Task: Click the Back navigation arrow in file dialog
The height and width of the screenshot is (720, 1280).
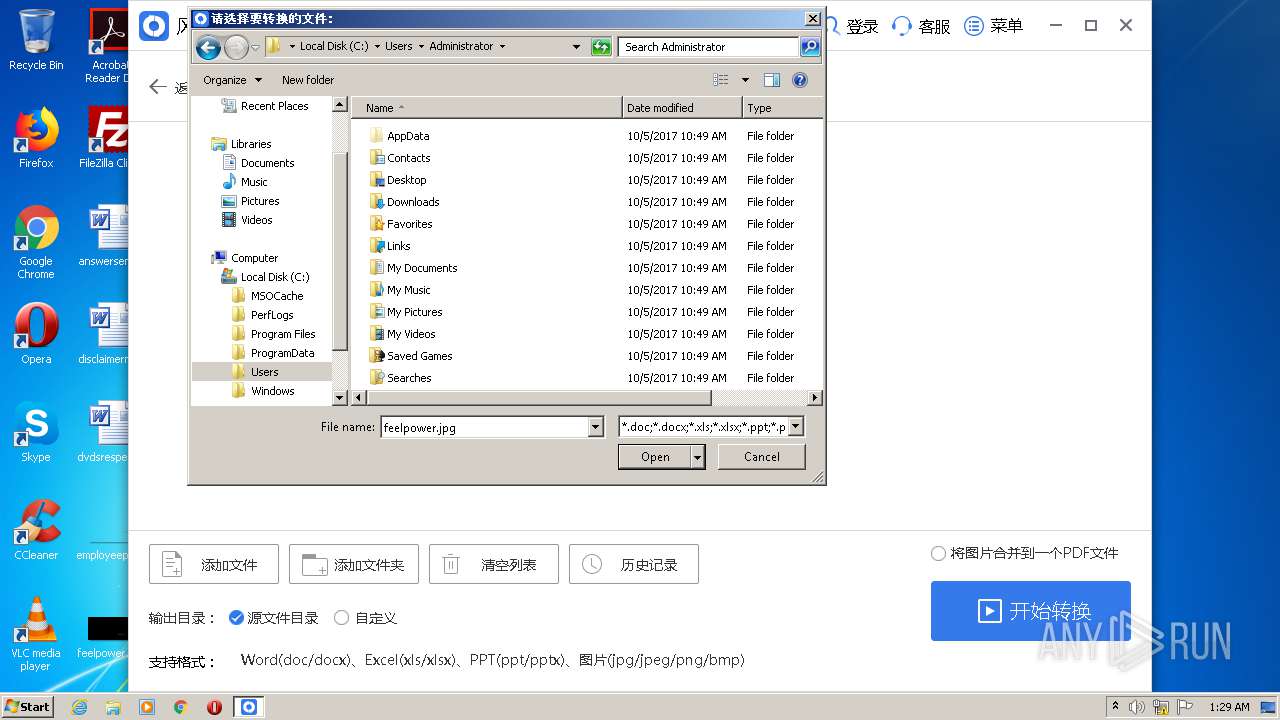Action: coord(208,46)
